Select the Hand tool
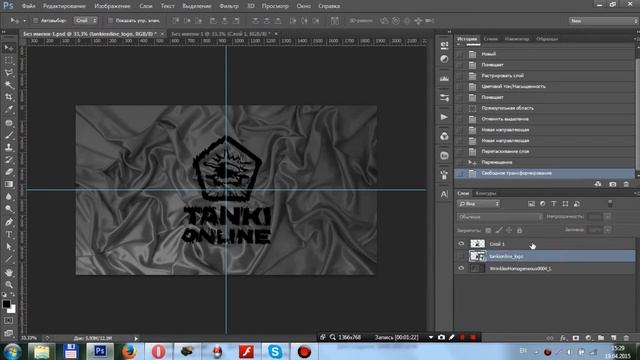640x360 pixels. (x=9, y=272)
